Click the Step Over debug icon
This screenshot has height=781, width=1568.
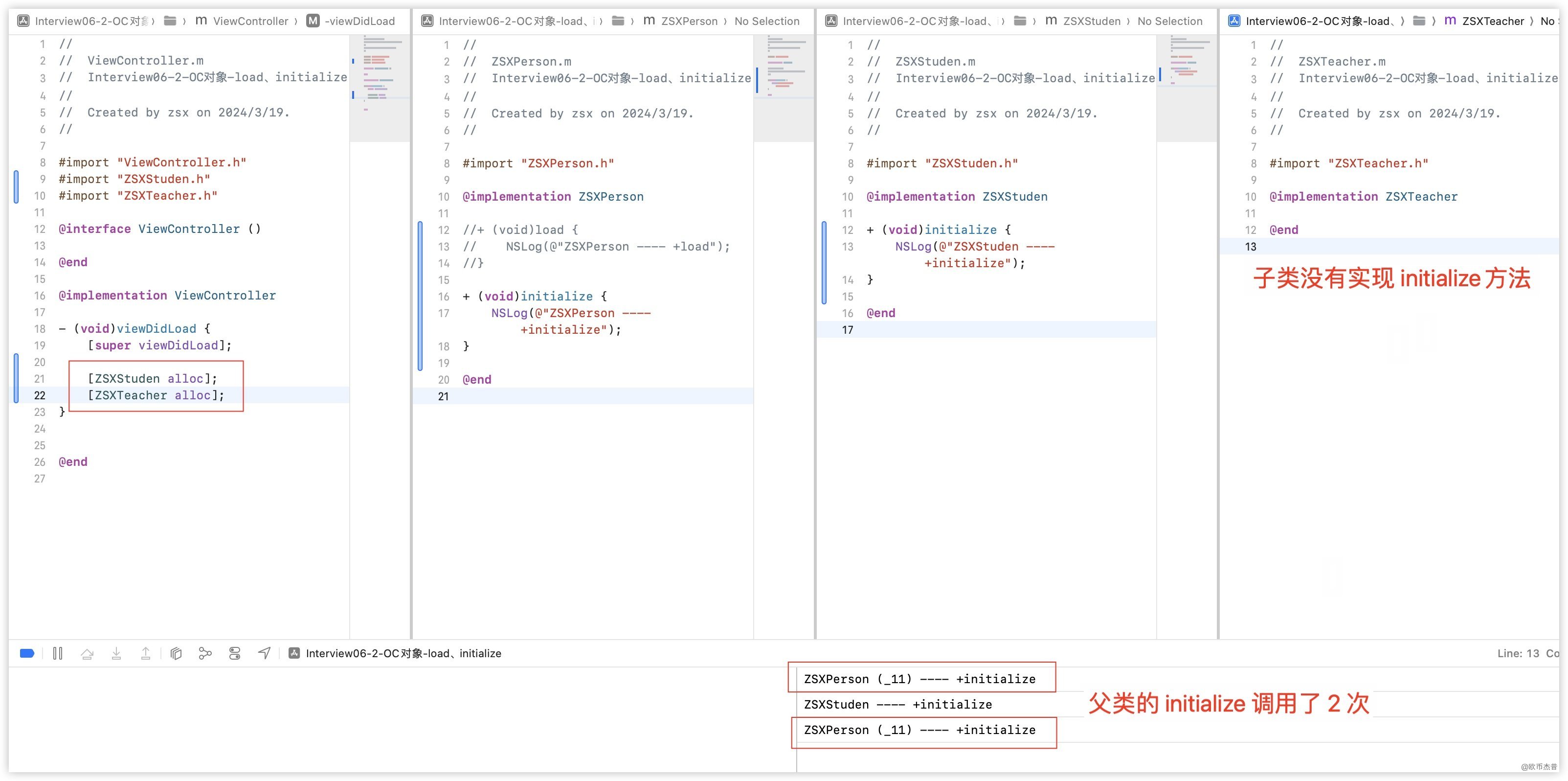pyautogui.click(x=87, y=654)
